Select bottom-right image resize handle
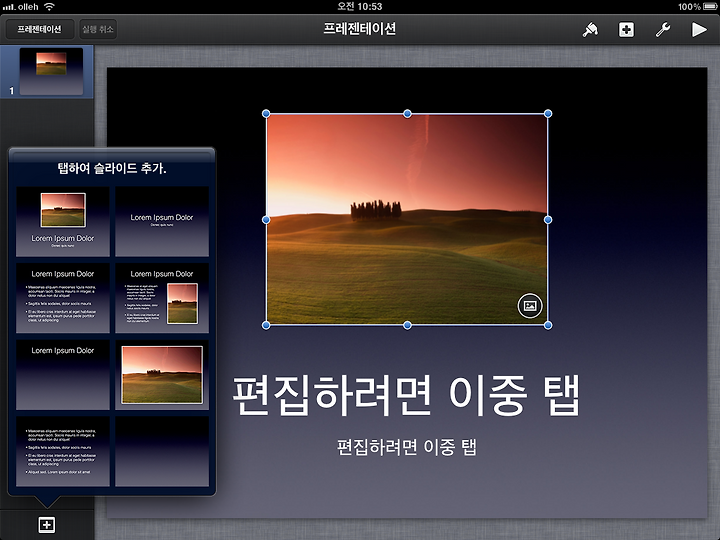 click(548, 325)
